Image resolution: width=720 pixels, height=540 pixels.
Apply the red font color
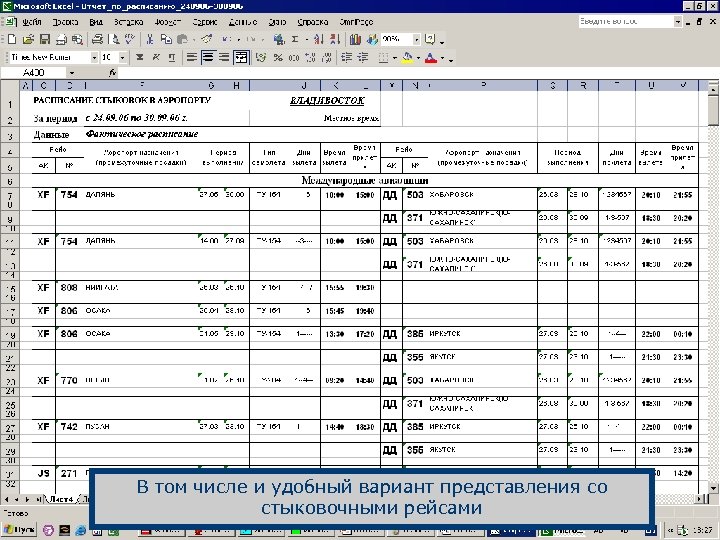pos(431,57)
